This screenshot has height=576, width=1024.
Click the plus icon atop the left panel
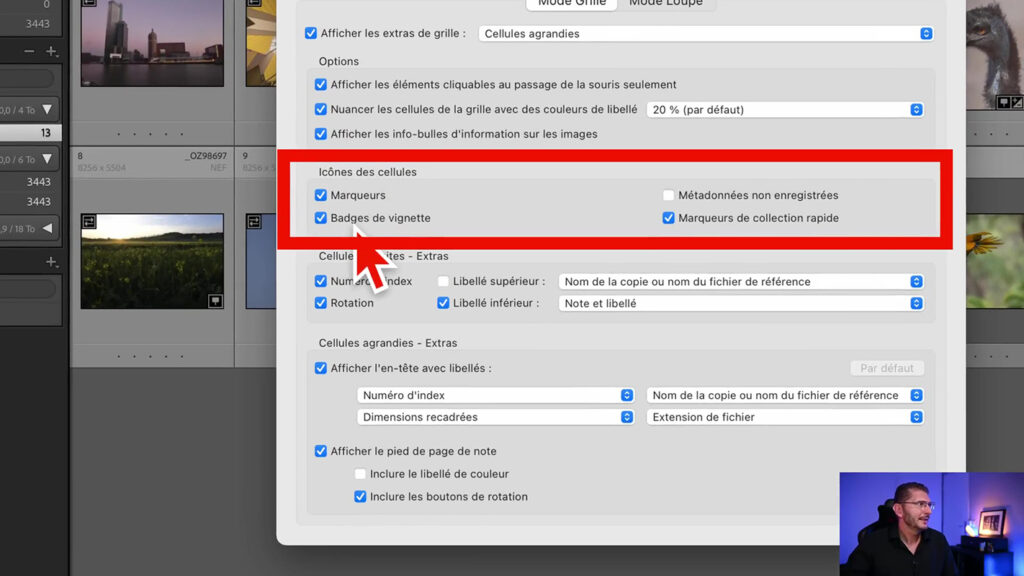point(50,50)
